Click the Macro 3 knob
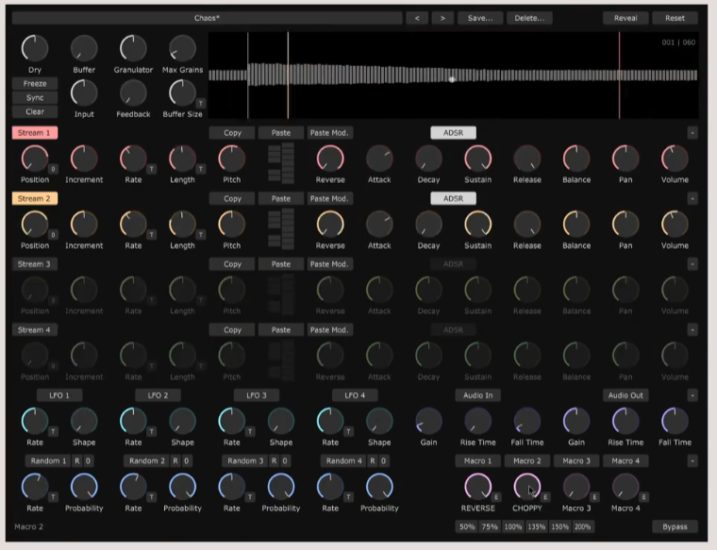Viewport: 717px width, 550px height. [x=576, y=486]
